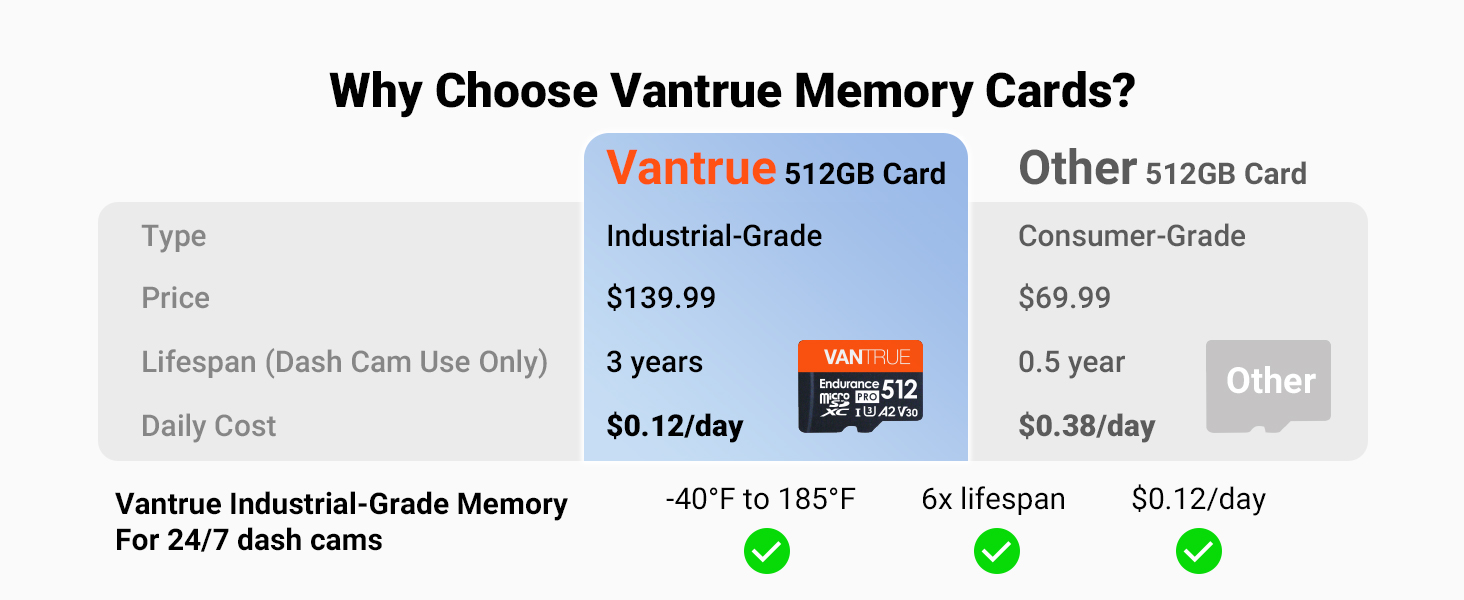Click the 0.5 year lifespan value

1072,362
